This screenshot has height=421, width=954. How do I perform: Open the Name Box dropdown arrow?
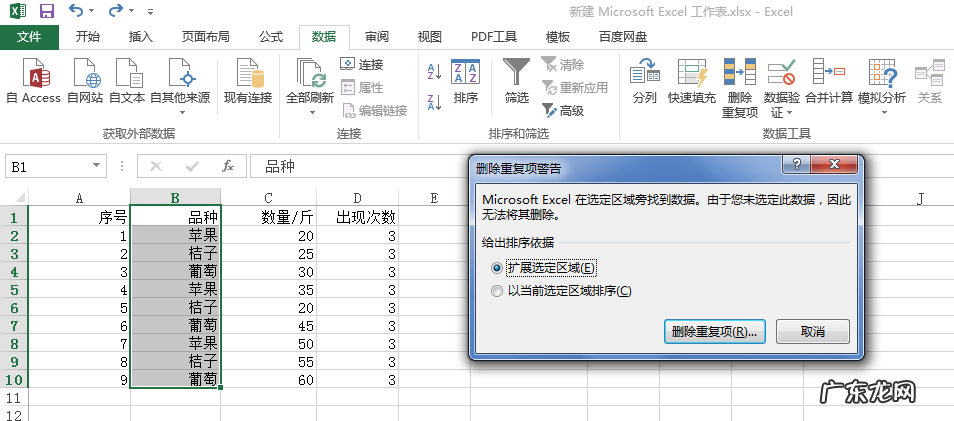pos(96,166)
